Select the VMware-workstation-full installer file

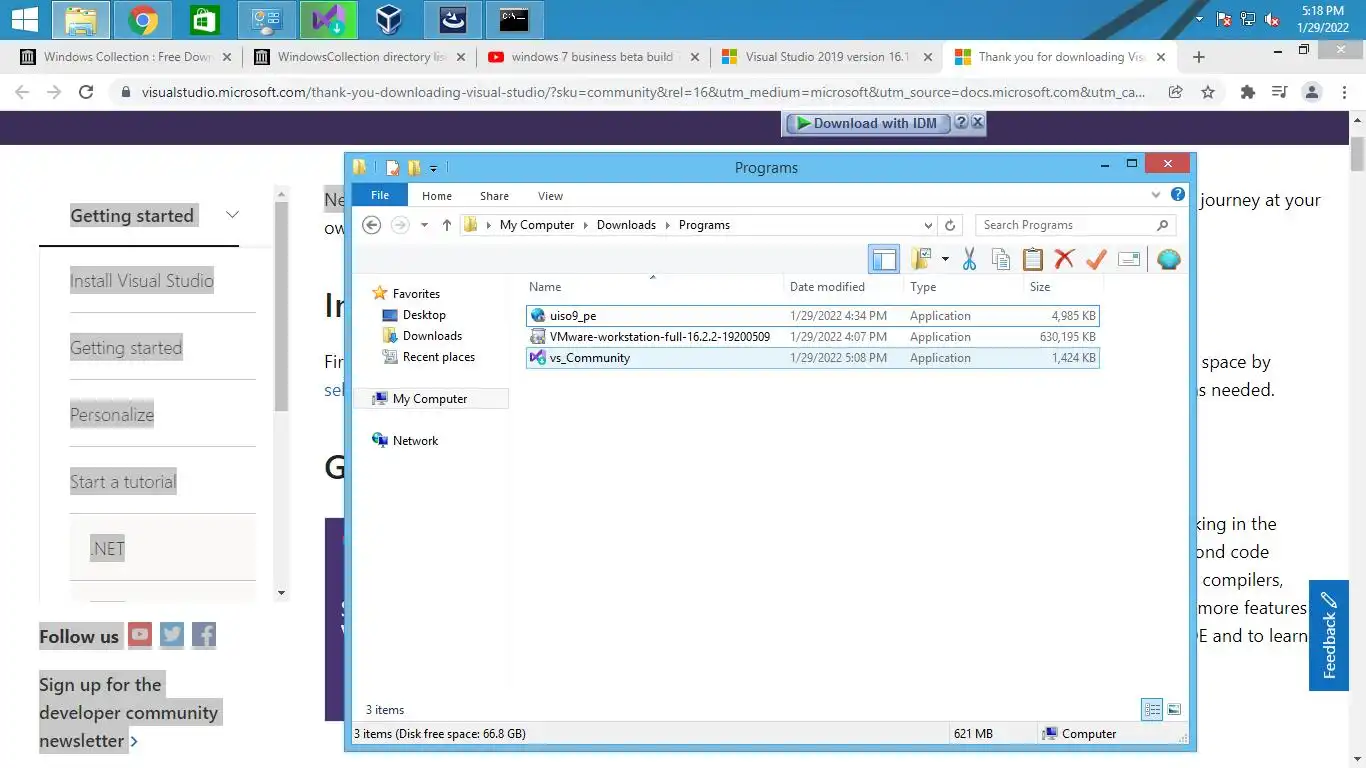(812, 337)
